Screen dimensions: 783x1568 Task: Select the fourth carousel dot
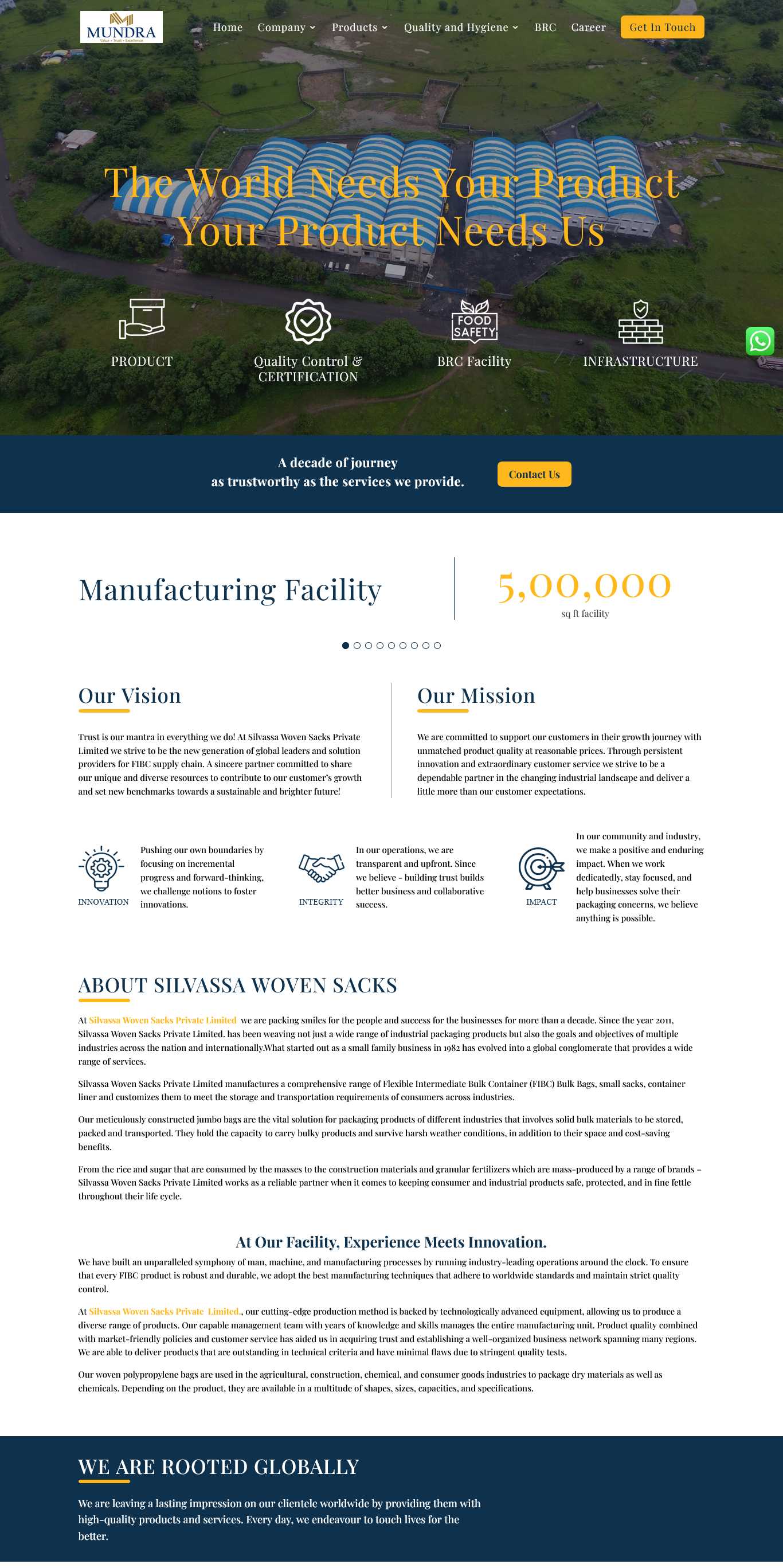pos(379,645)
